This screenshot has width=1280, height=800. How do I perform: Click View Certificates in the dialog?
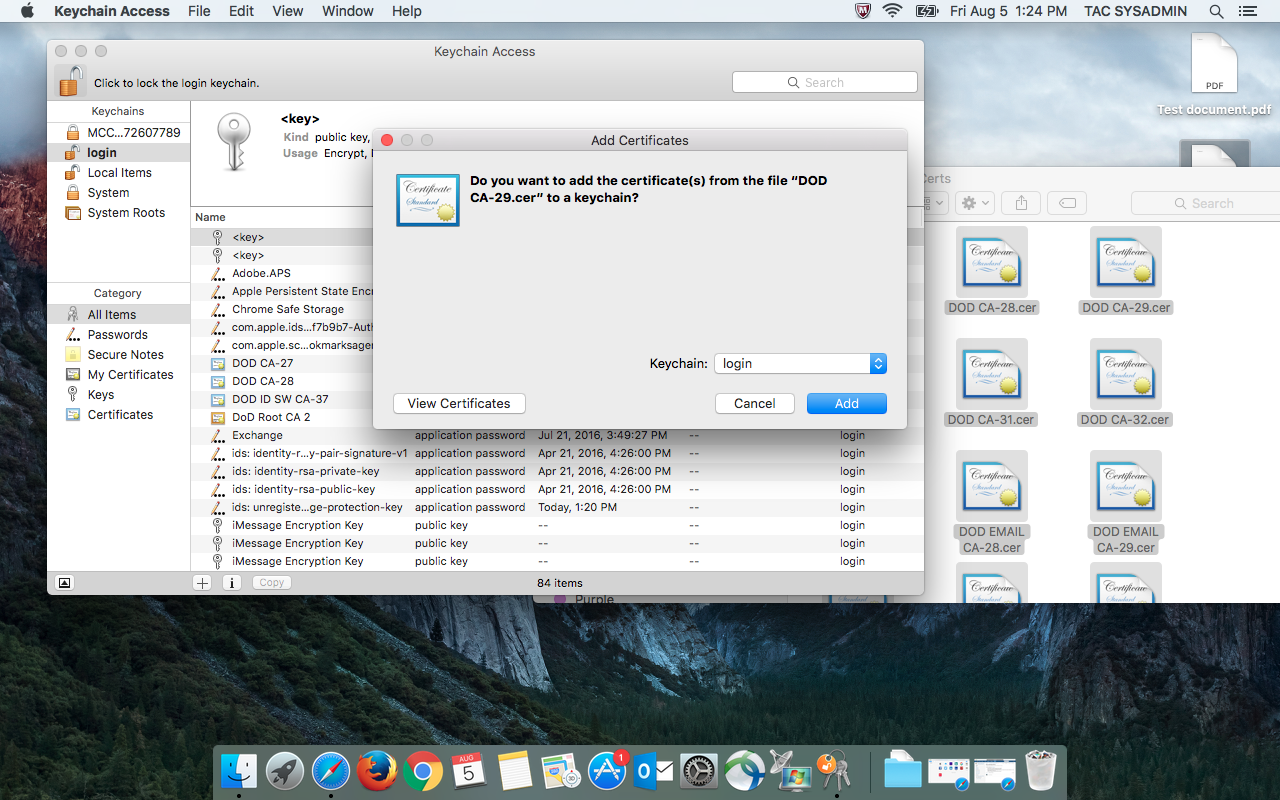tap(459, 403)
